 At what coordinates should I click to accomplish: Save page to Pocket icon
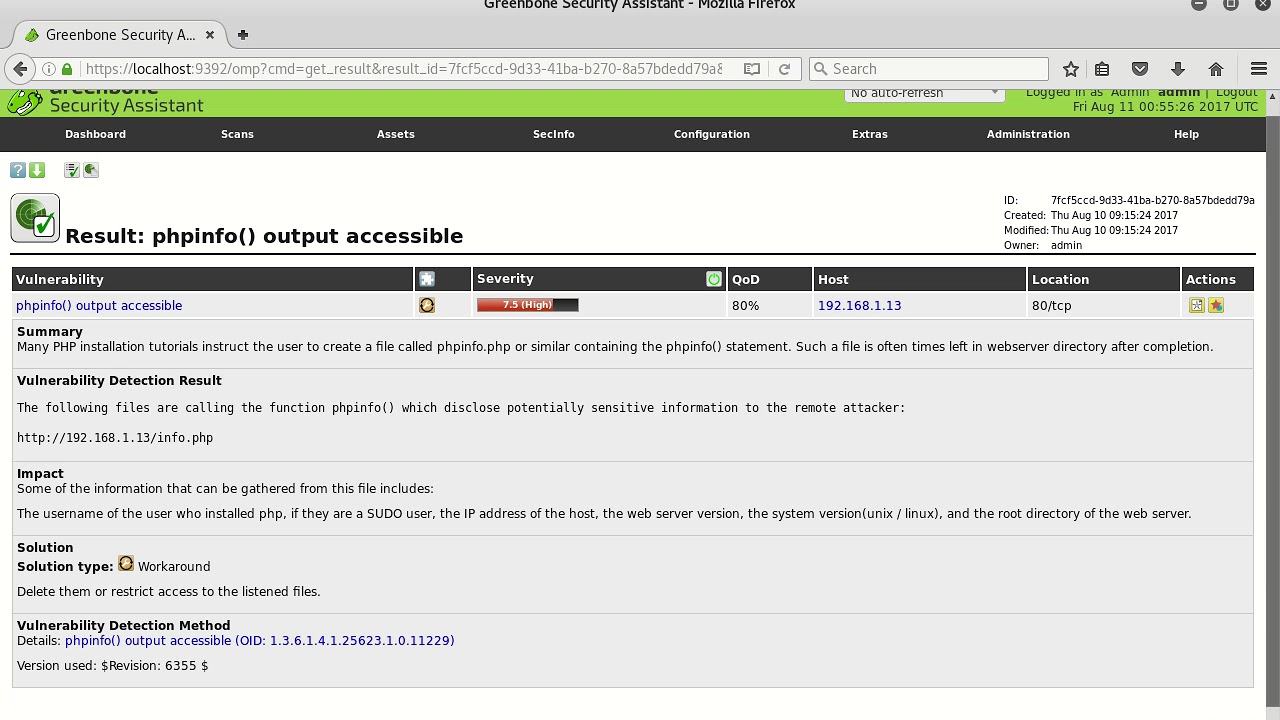point(1140,69)
